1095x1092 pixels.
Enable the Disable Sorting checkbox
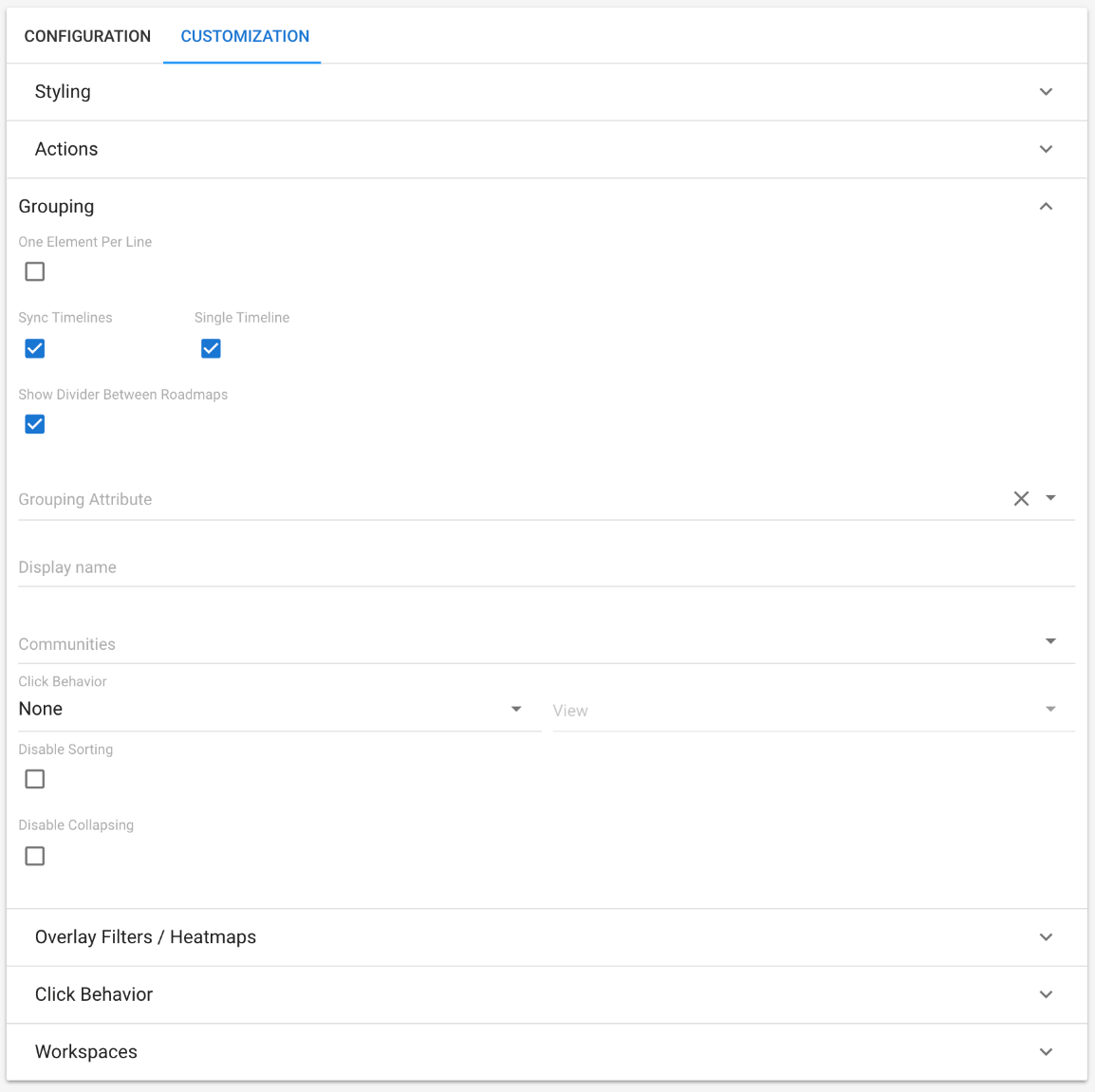pyautogui.click(x=35, y=779)
